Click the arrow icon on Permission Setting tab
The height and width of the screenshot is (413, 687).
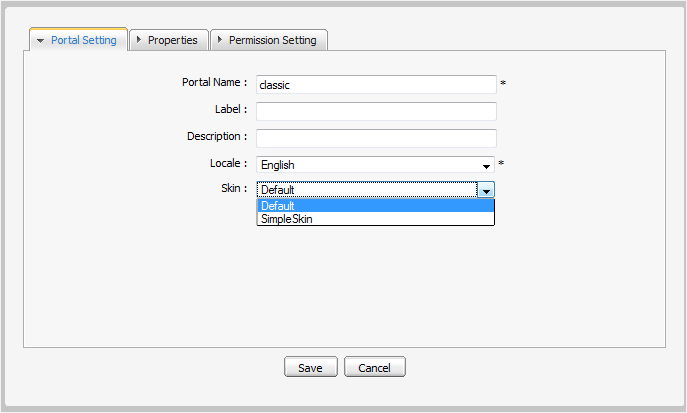click(220, 40)
